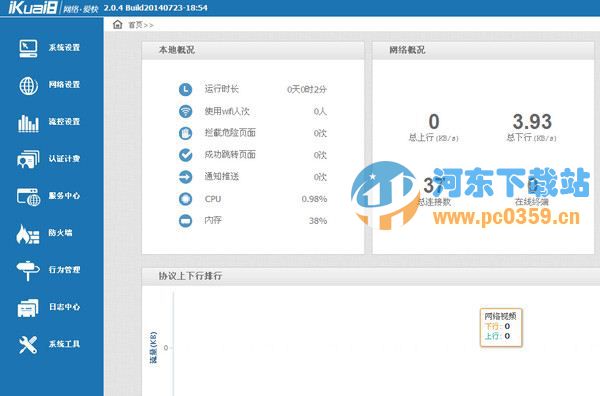Select 日志中心 menu label
This screenshot has height=396, width=600.
click(x=64, y=307)
